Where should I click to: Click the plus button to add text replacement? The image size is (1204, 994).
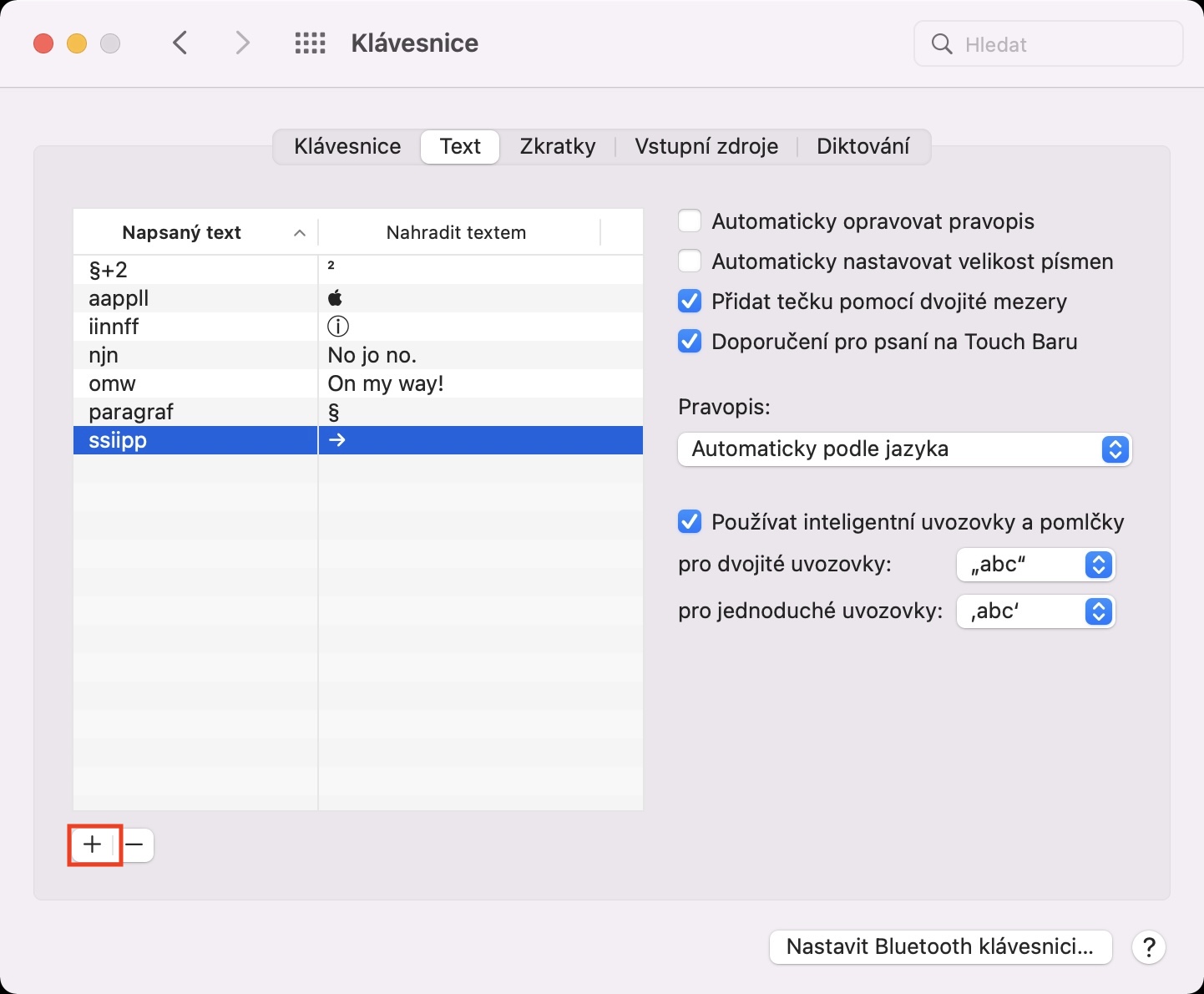pos(93,844)
